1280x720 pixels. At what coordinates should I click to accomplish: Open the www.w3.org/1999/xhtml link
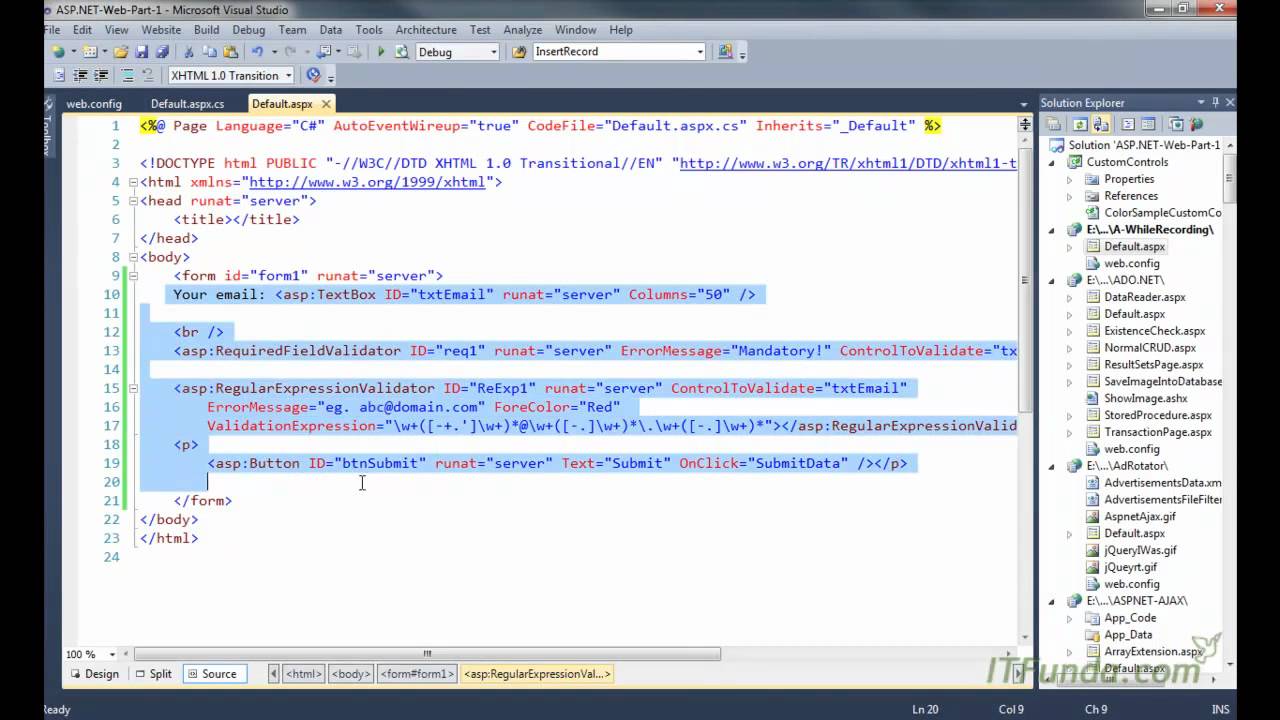(367, 182)
